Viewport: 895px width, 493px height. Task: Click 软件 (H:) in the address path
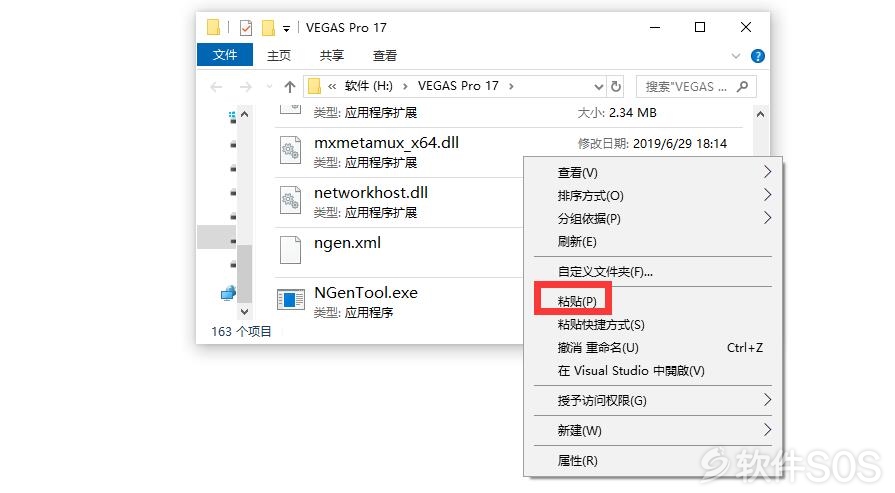click(368, 86)
